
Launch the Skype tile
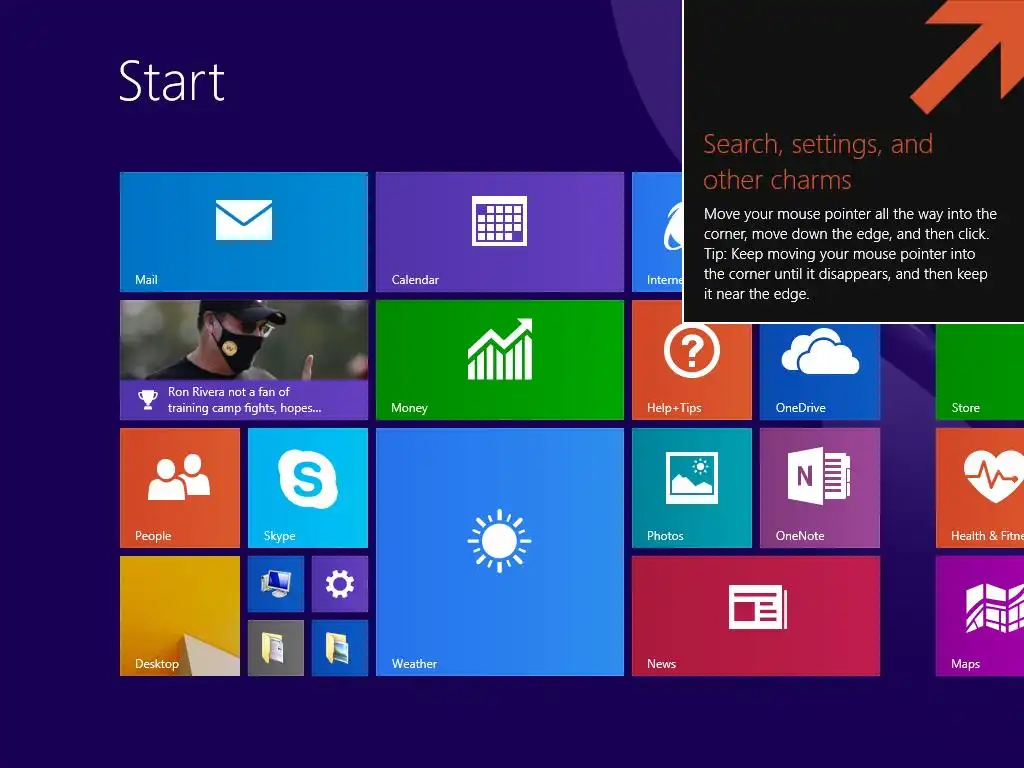point(308,488)
